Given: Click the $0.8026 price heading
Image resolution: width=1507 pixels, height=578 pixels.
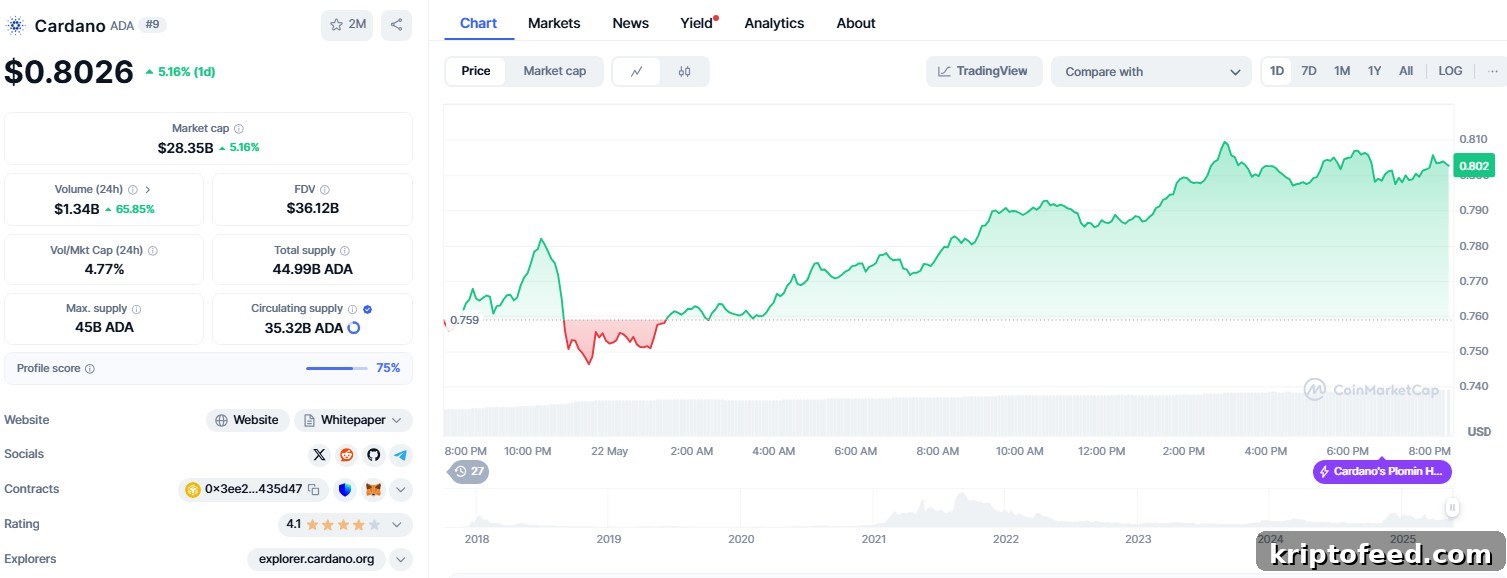Looking at the screenshot, I should 69,72.
